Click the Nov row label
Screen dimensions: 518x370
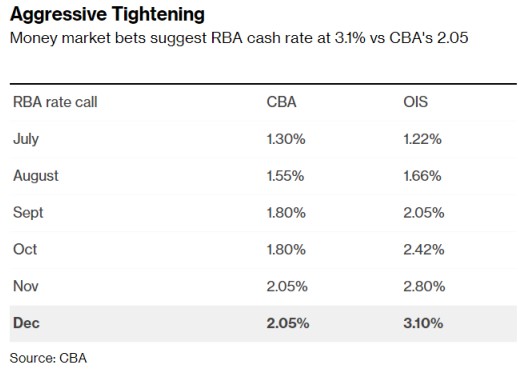(26, 286)
